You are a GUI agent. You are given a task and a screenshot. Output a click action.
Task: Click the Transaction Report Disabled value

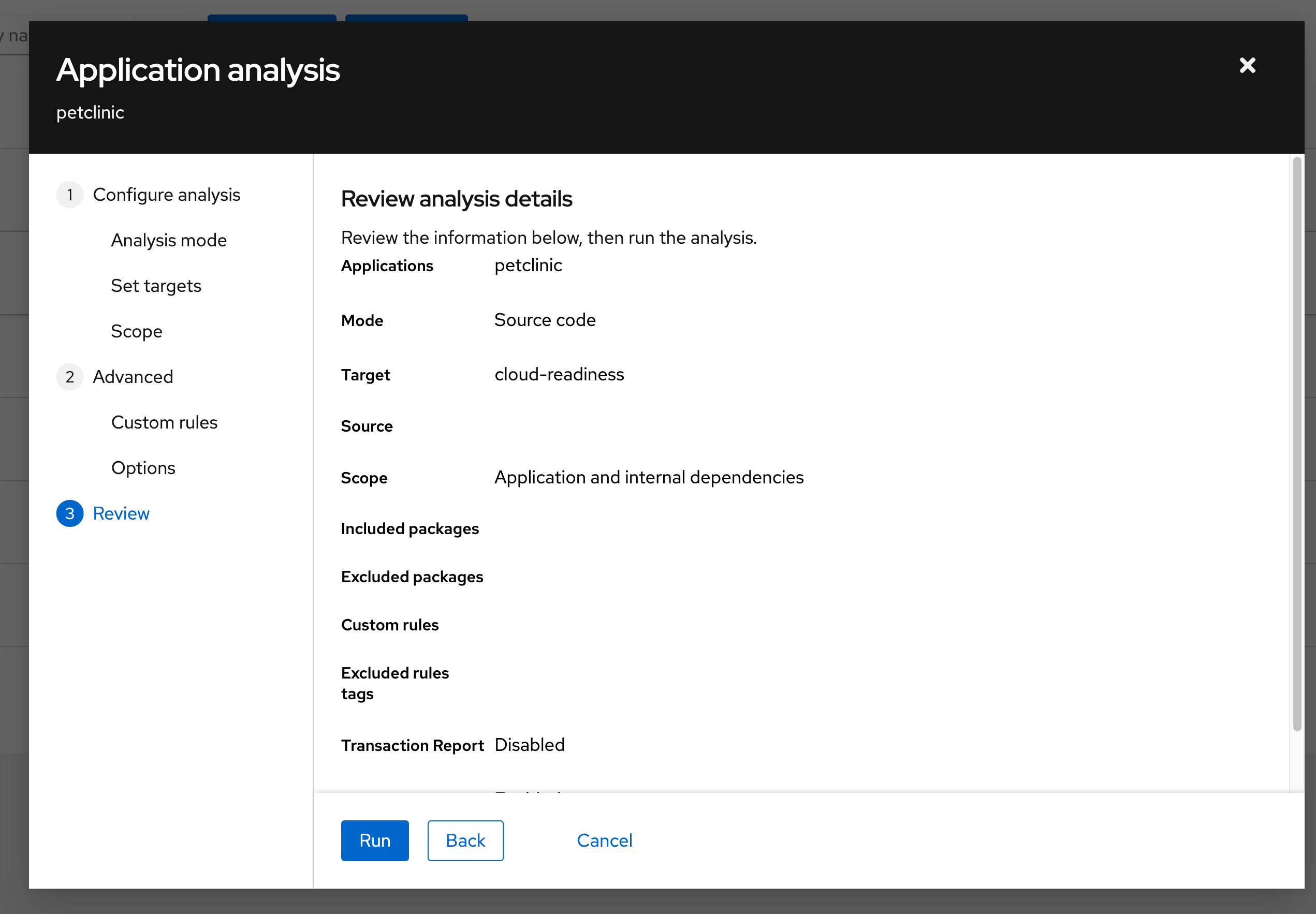pos(529,744)
